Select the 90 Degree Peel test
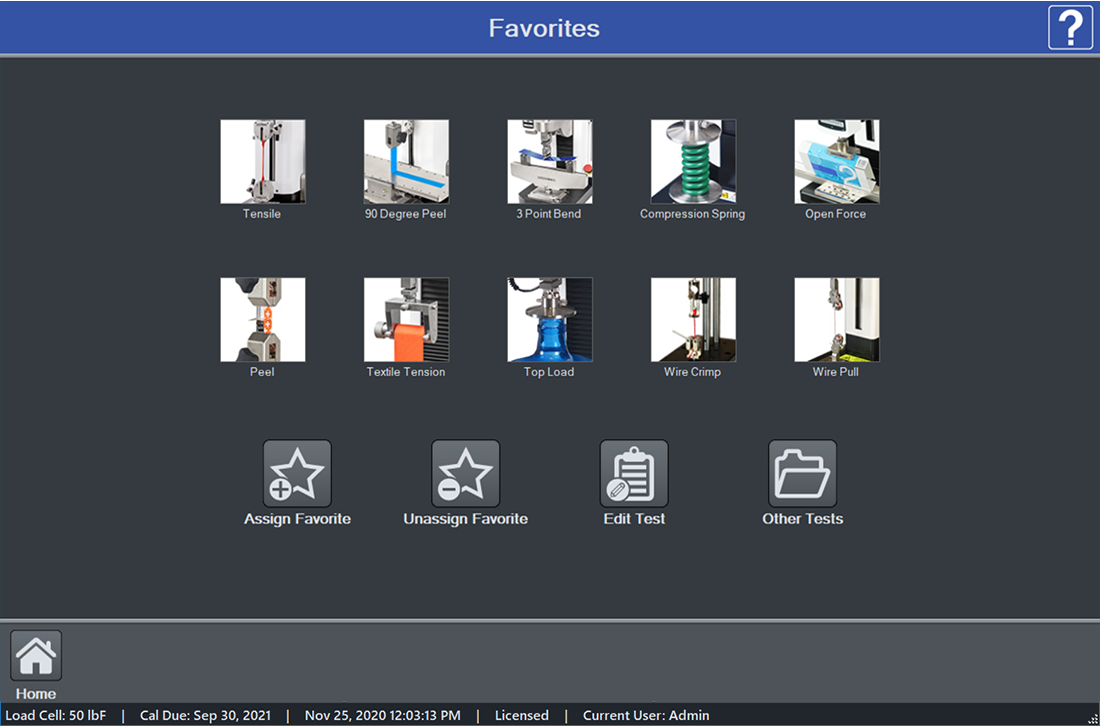This screenshot has height=726, width=1100. coord(406,162)
